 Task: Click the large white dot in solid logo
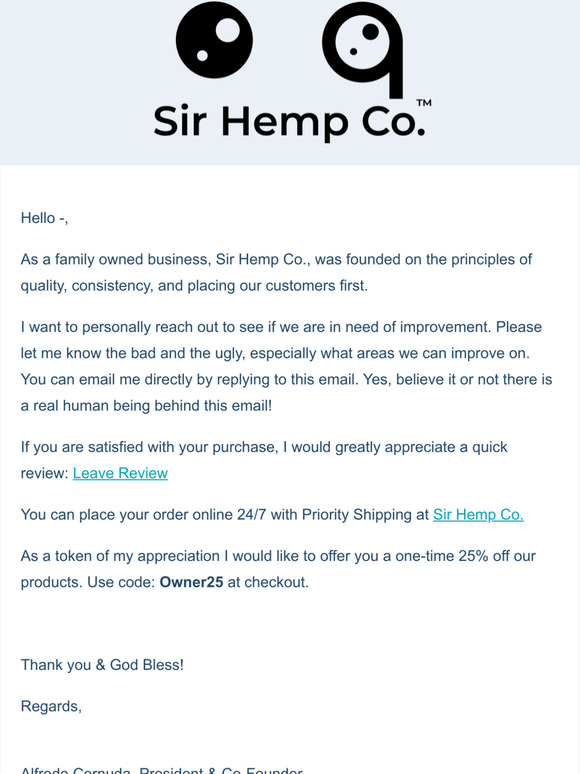click(x=227, y=30)
